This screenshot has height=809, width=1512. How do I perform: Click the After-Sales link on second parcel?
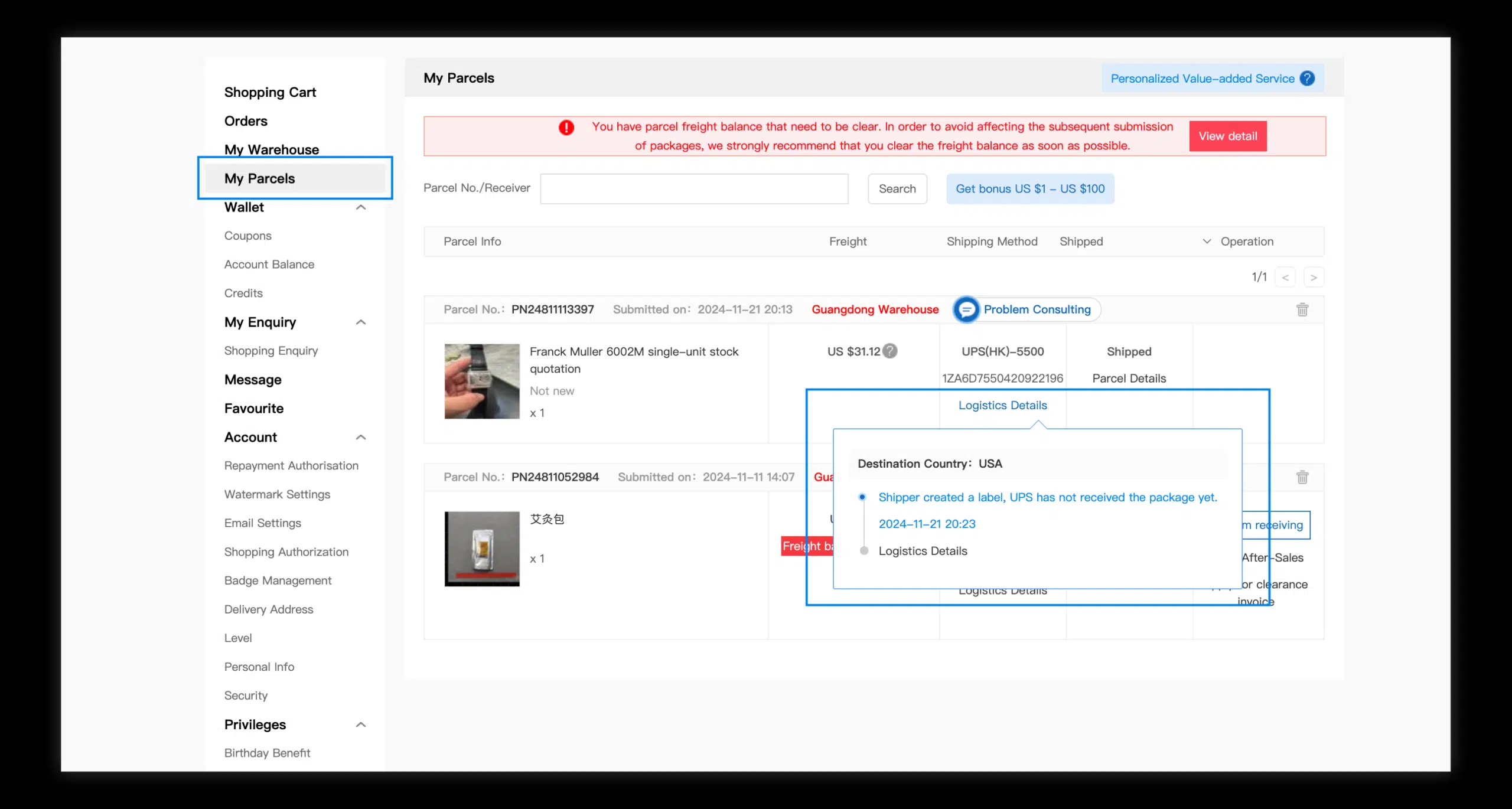1272,557
